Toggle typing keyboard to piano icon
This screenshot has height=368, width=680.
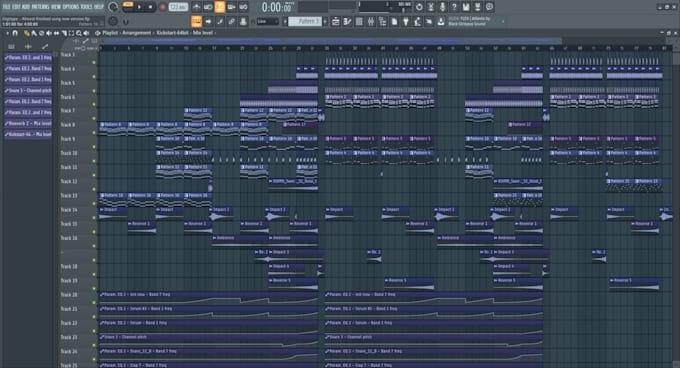[196, 21]
